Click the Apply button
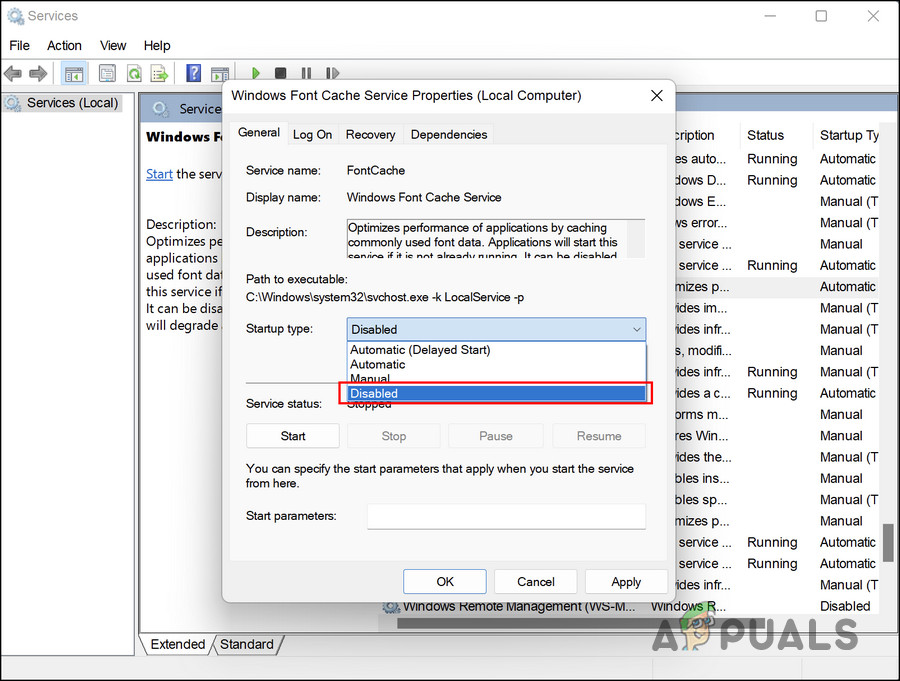900x681 pixels. (626, 581)
